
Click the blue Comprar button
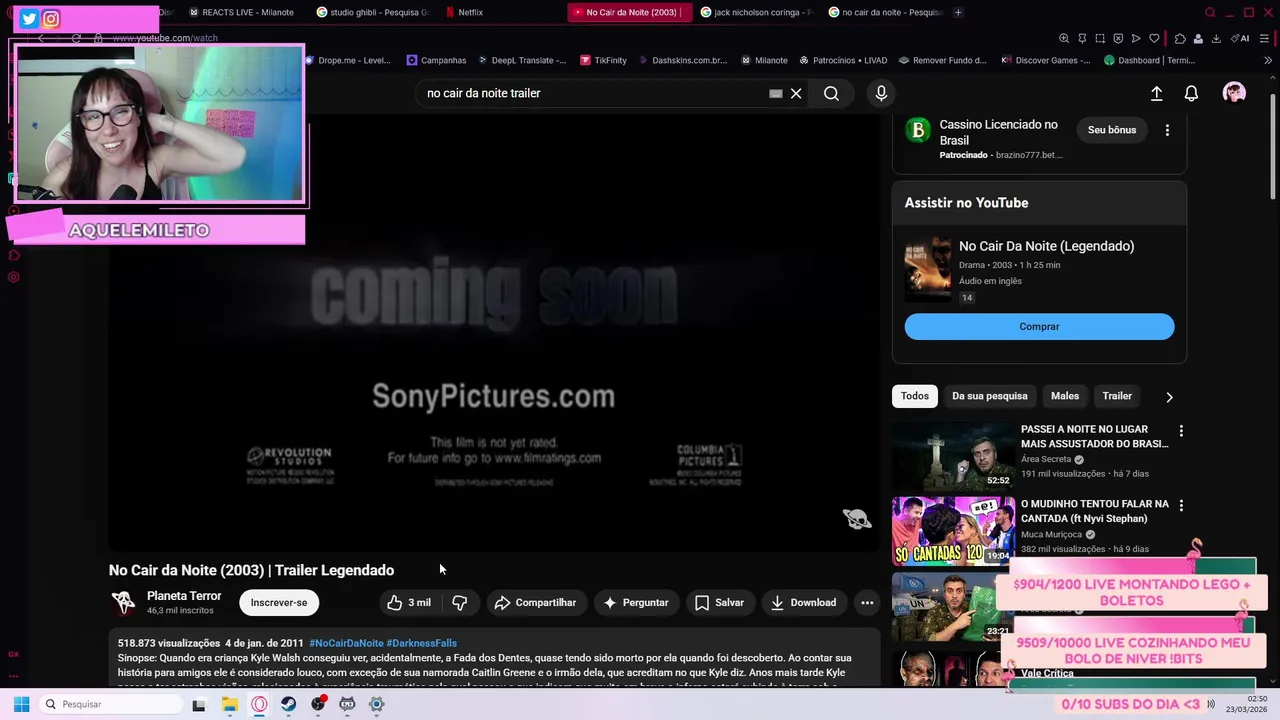coord(1039,327)
